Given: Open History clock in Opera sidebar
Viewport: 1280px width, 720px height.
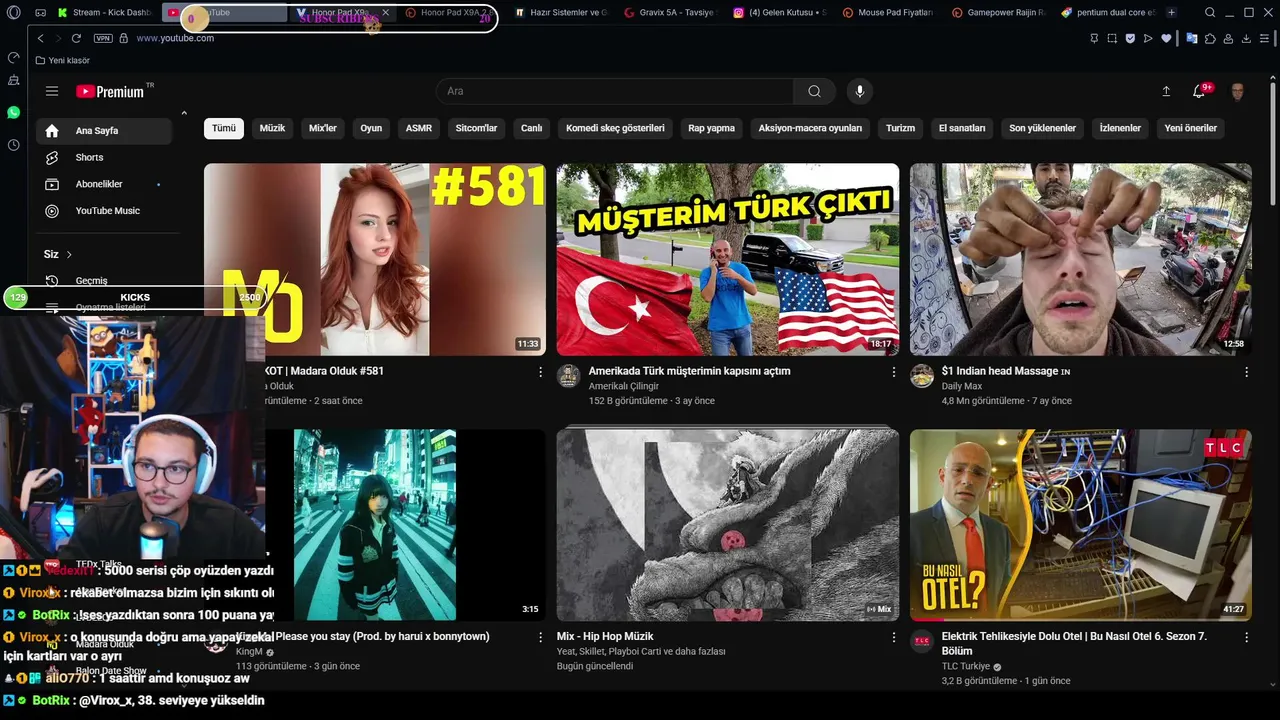Looking at the screenshot, I should tap(13, 145).
